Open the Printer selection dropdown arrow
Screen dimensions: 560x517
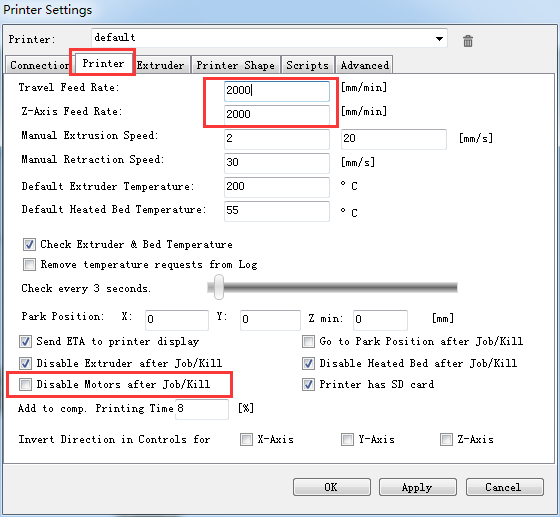click(439, 39)
